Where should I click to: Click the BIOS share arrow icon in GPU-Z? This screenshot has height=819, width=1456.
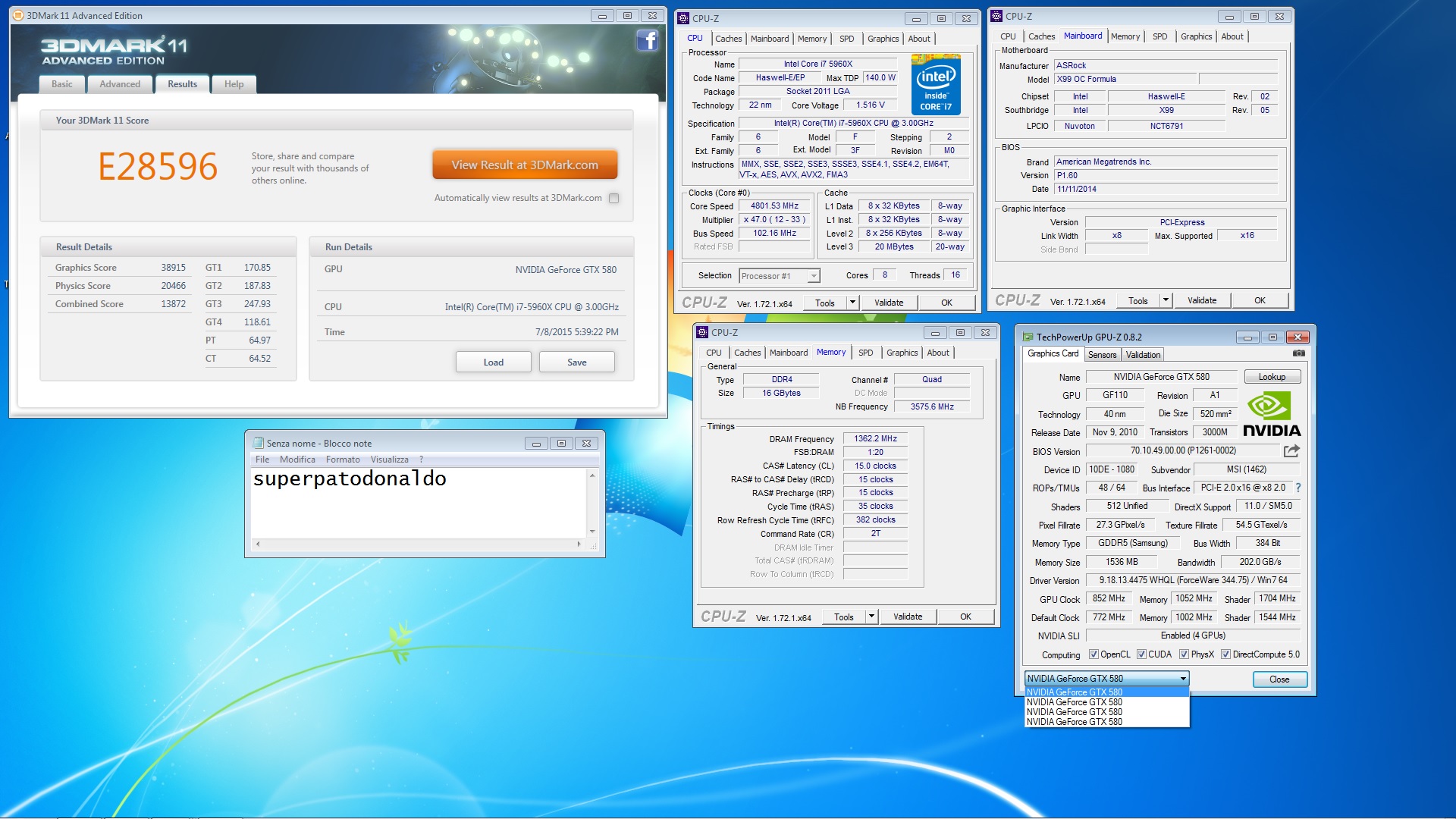(1291, 450)
